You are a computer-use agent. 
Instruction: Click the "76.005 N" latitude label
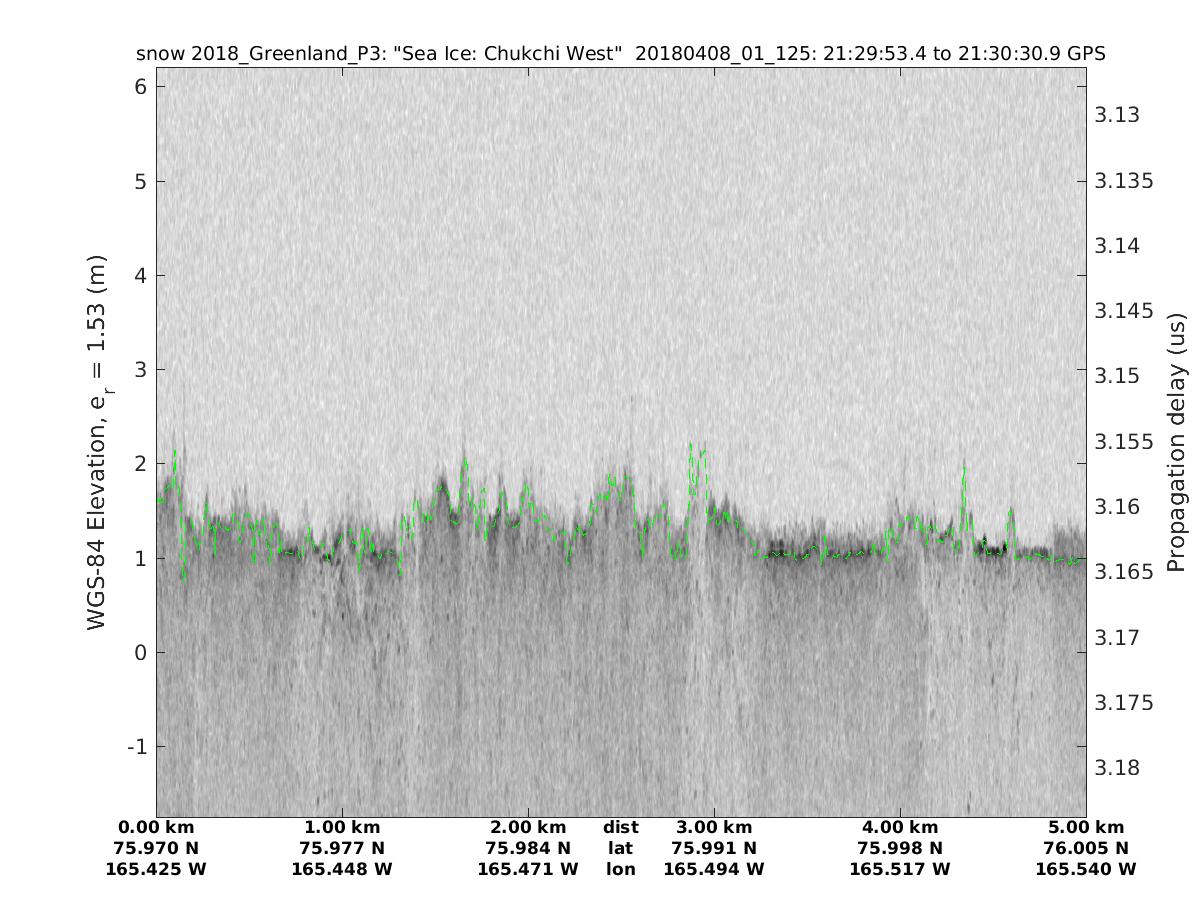(x=1086, y=848)
